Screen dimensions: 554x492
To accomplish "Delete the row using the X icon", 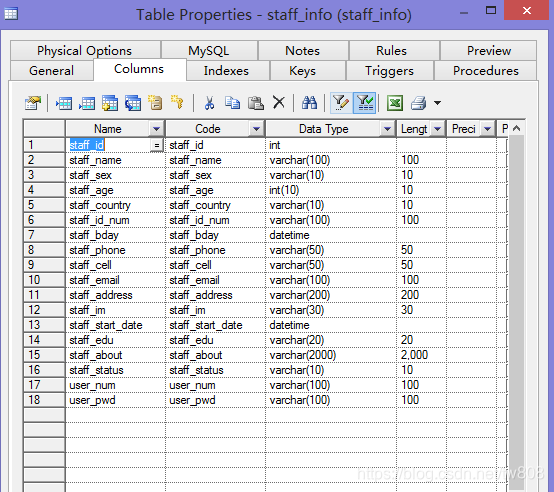I will pos(279,103).
